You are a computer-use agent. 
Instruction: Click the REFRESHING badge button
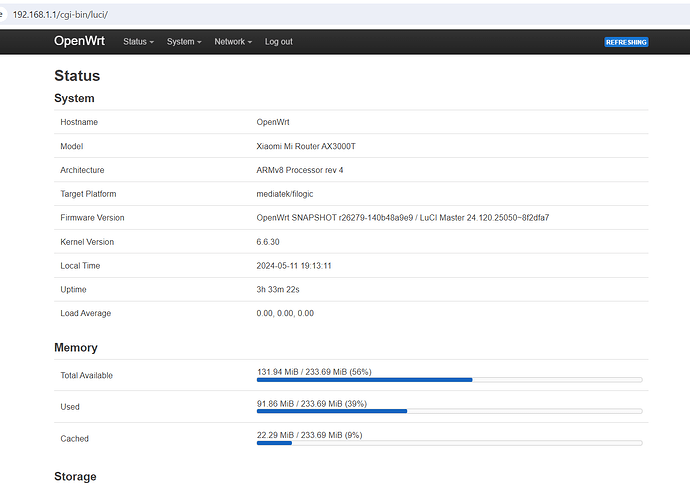(x=626, y=42)
